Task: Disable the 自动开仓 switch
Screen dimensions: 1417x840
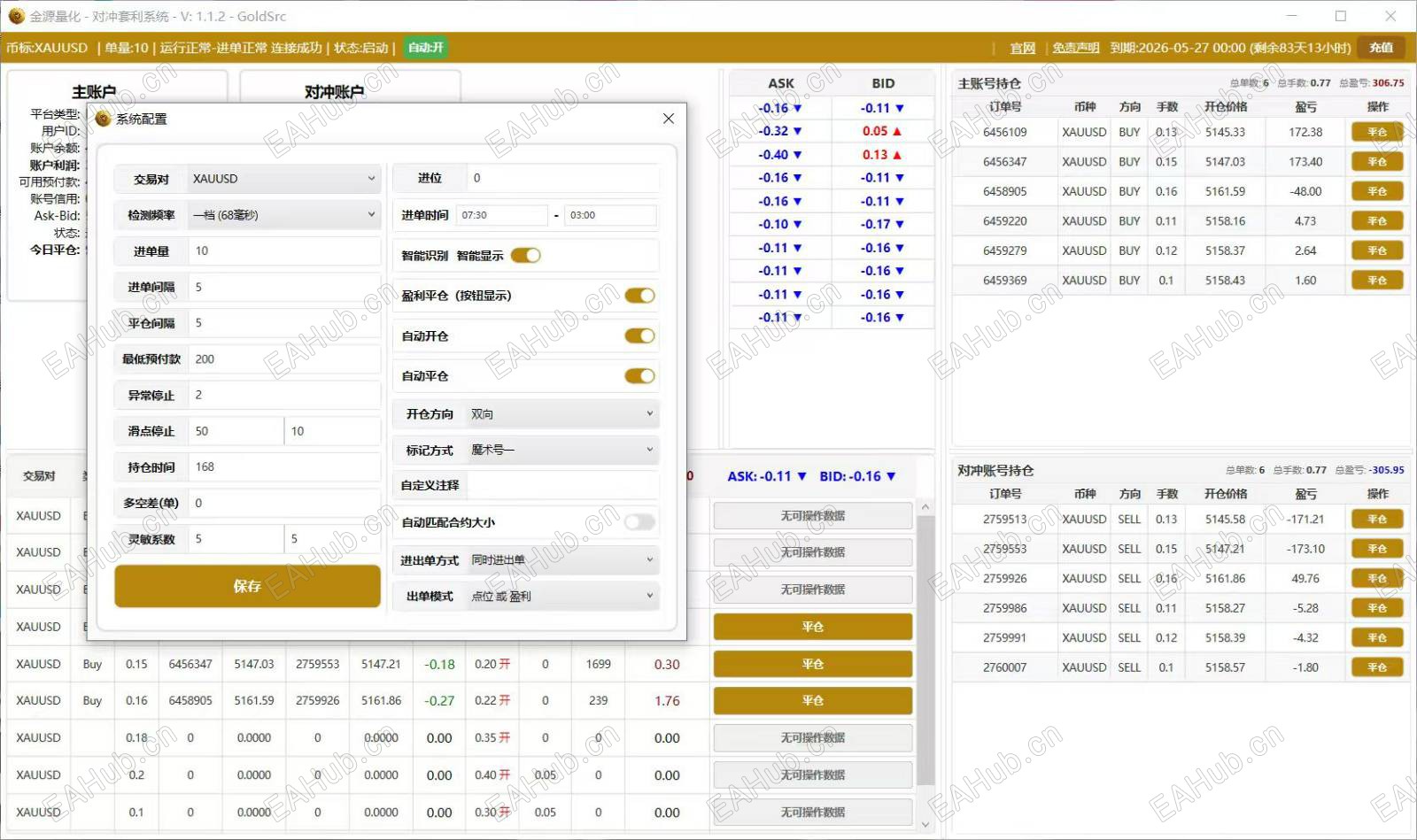Action: (x=639, y=335)
